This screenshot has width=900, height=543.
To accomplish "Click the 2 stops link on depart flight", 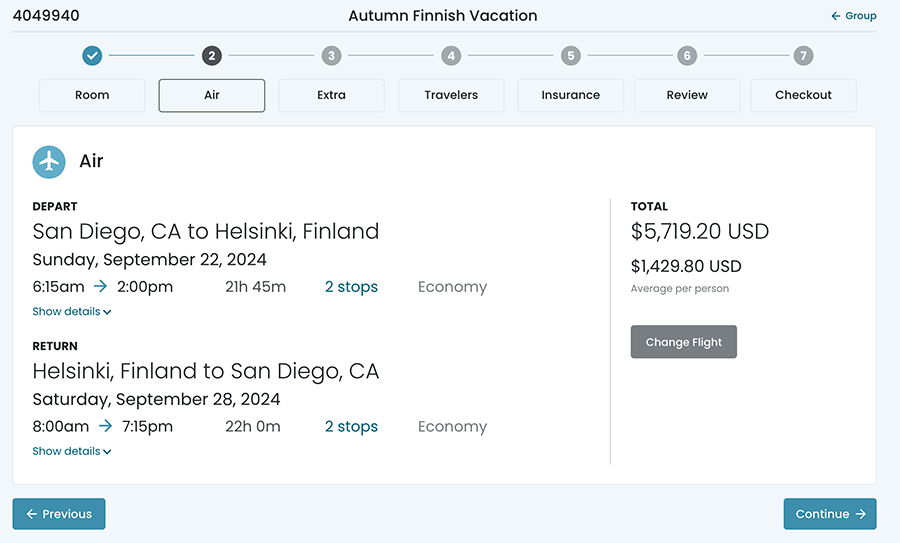I will click(x=351, y=287).
